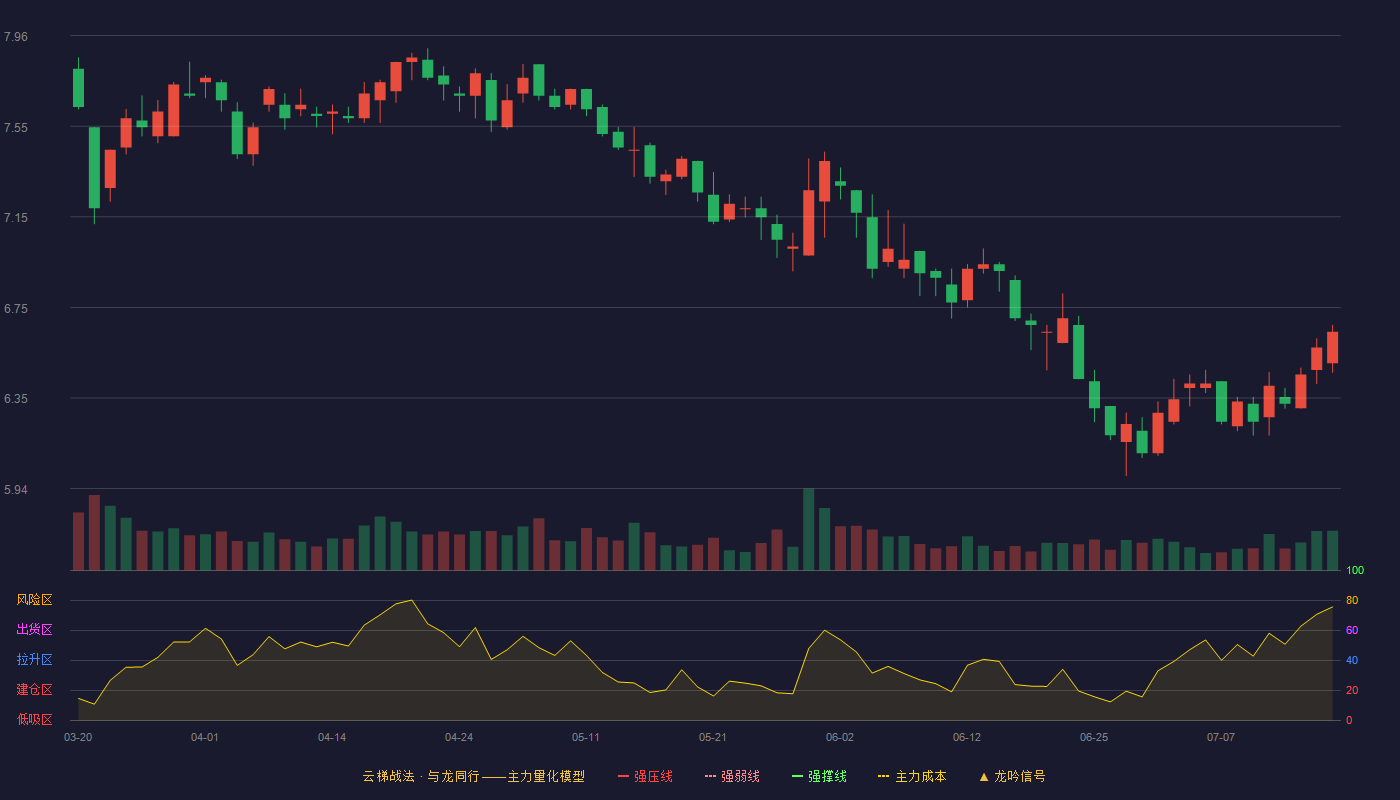Click the 5.94 price axis label
1400x800 pixels.
(x=16, y=490)
